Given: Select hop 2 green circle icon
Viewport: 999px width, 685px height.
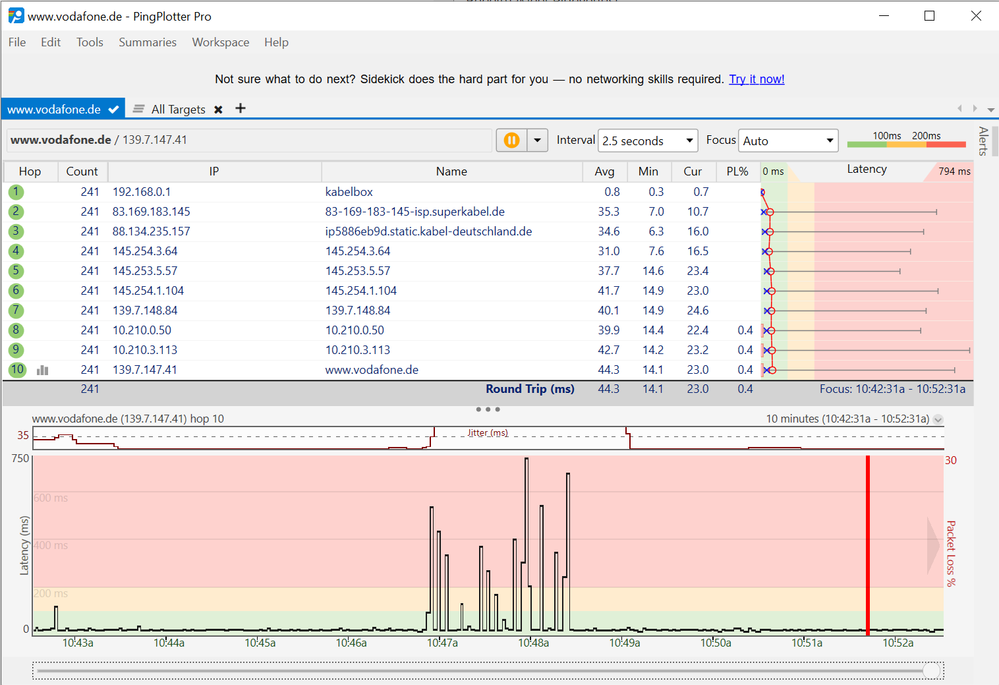Looking at the screenshot, I should [16, 212].
